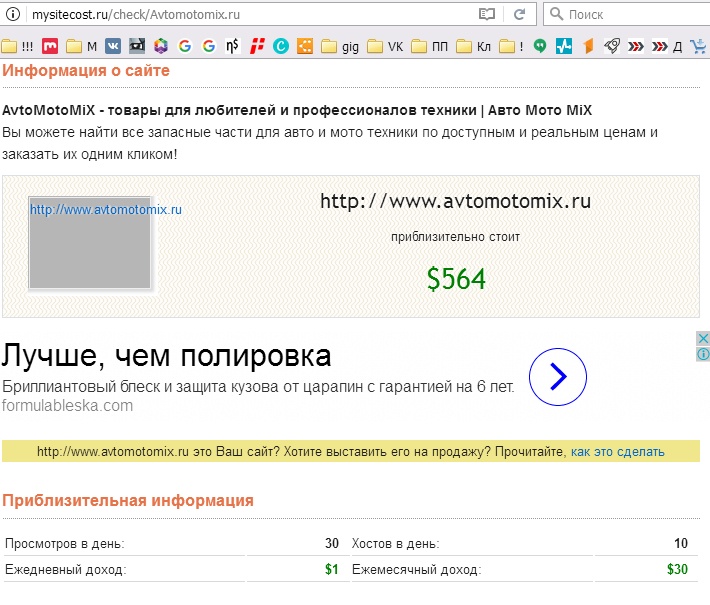Image resolution: width=710 pixels, height=605 pixels.
Task: Close the ad with the X icon
Action: [x=703, y=338]
